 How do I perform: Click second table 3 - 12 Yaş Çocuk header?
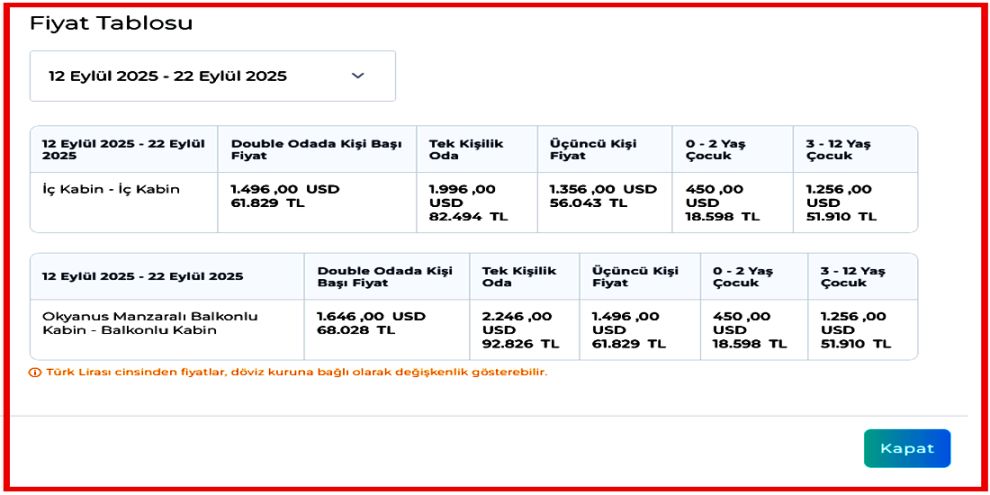852,277
